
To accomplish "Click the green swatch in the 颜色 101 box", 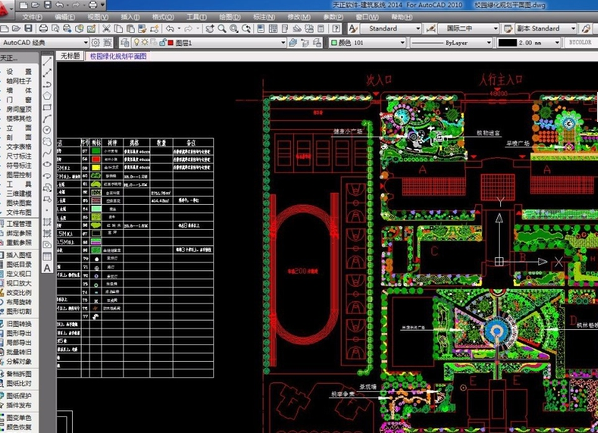I will point(334,43).
